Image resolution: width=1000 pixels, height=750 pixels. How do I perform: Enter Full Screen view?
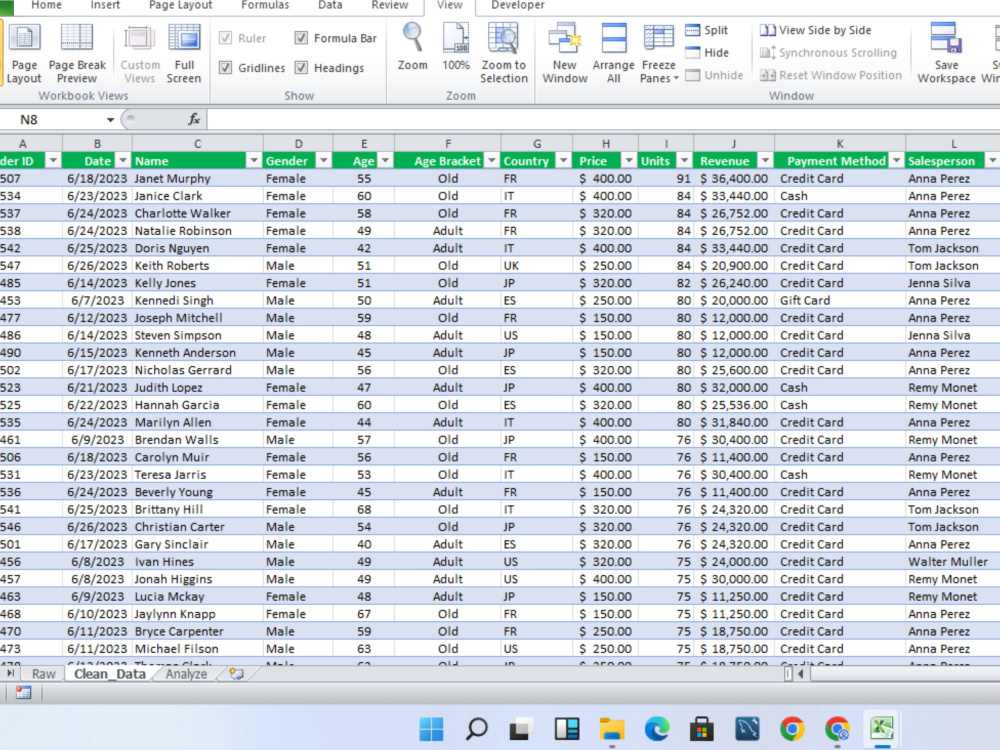point(184,54)
